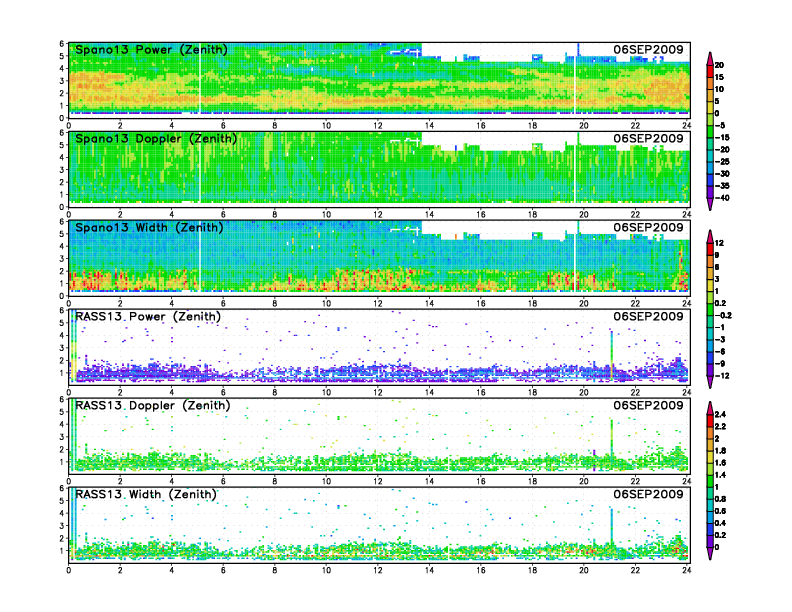This screenshot has height=612, width=792.
Task: Click the red top arrow of the first colorbar
Action: (711, 55)
